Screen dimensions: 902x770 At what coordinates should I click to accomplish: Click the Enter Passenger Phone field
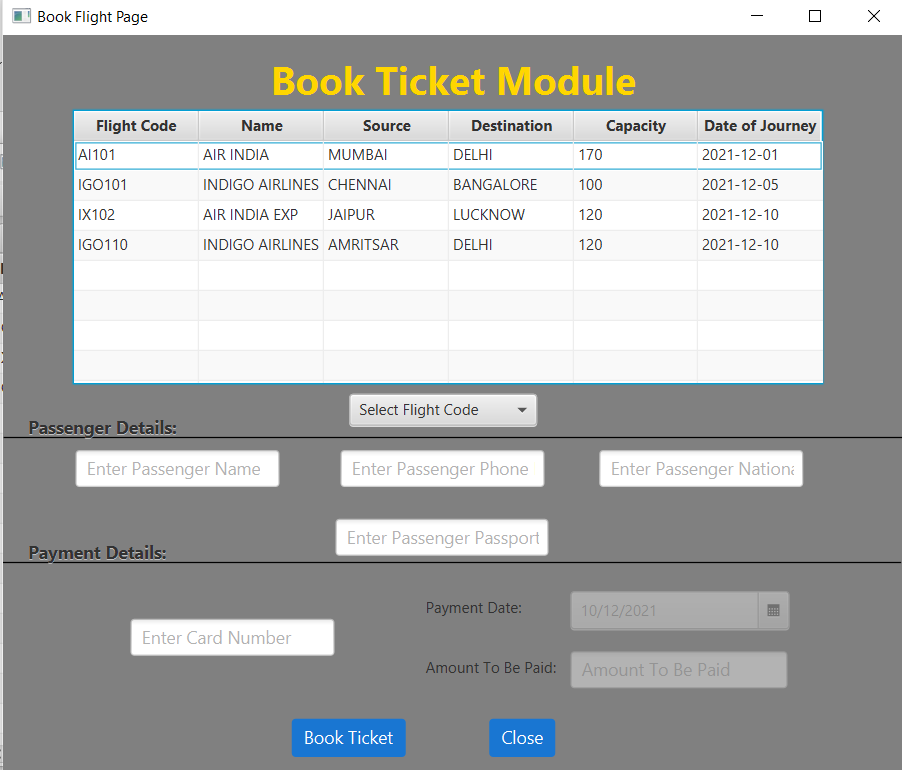[x=442, y=468]
